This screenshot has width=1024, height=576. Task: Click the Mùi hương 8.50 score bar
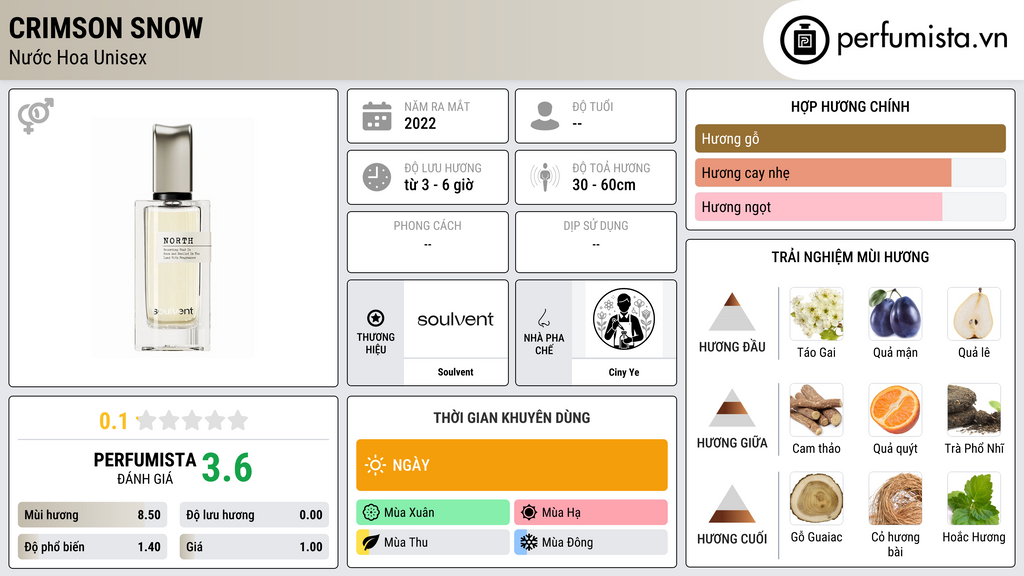[x=92, y=515]
